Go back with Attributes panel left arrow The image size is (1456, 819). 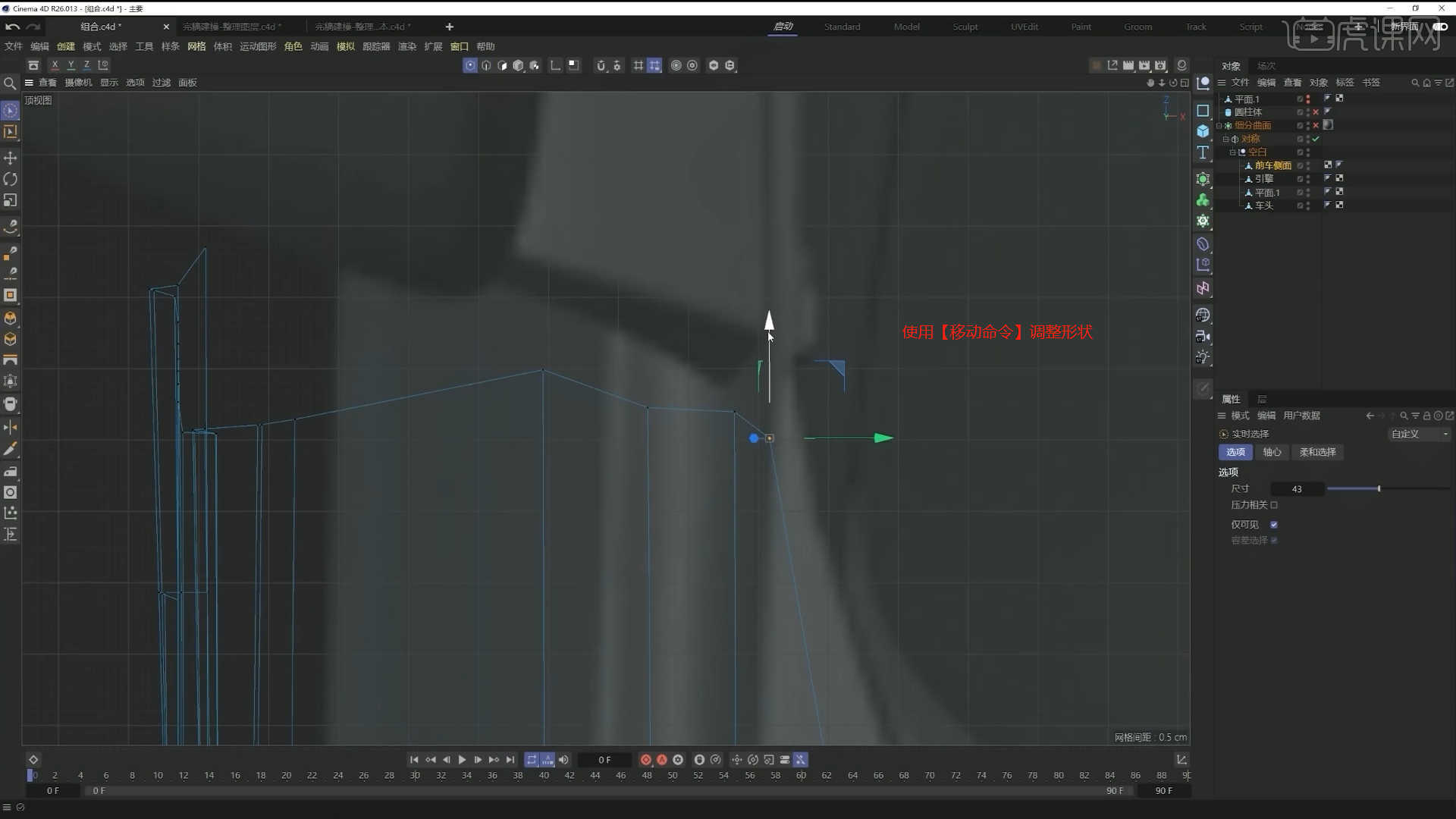click(1370, 416)
